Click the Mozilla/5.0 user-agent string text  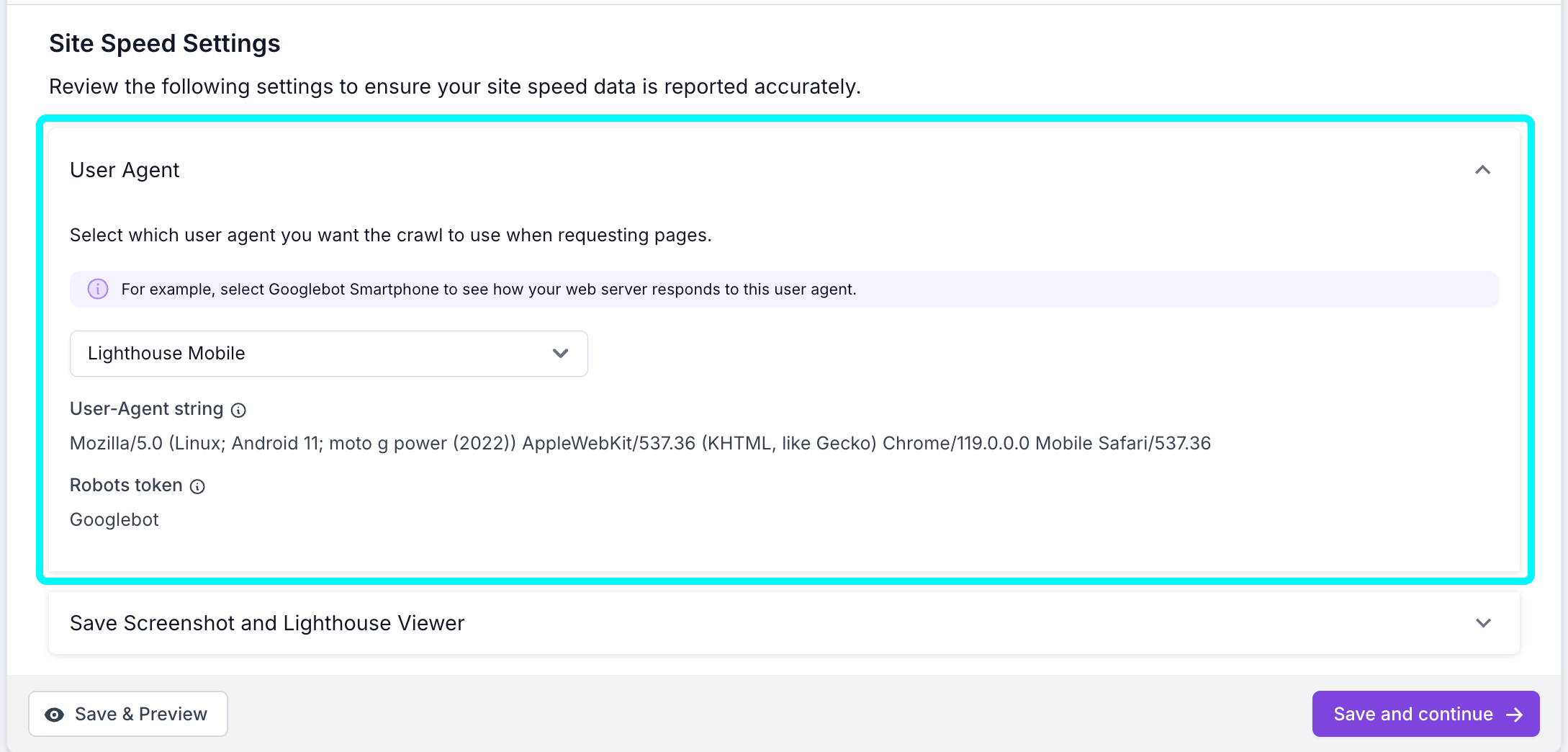[640, 443]
